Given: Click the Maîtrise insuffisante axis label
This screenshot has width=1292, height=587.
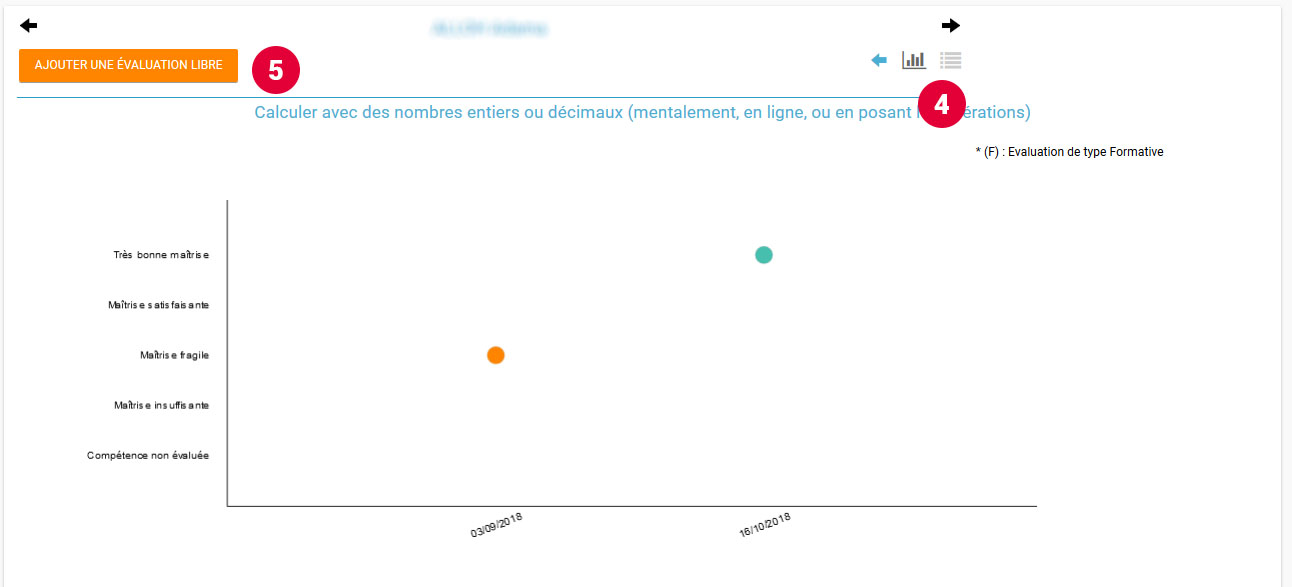Looking at the screenshot, I should pyautogui.click(x=161, y=405).
